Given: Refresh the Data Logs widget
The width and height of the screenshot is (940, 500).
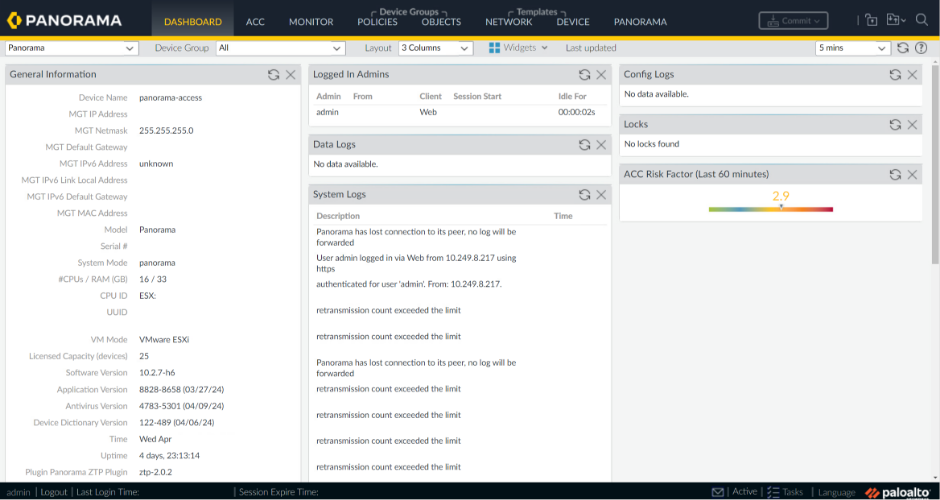Looking at the screenshot, I should click(x=585, y=144).
